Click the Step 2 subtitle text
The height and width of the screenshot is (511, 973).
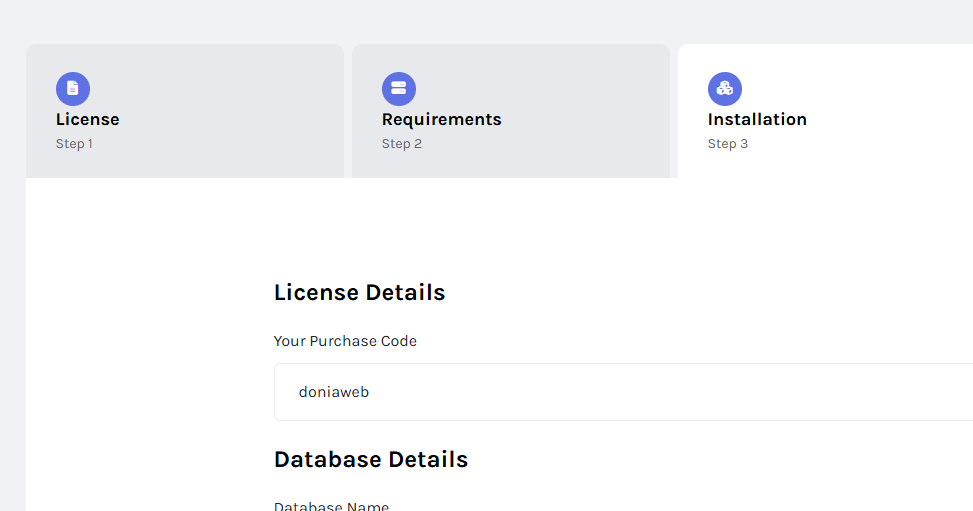(401, 143)
